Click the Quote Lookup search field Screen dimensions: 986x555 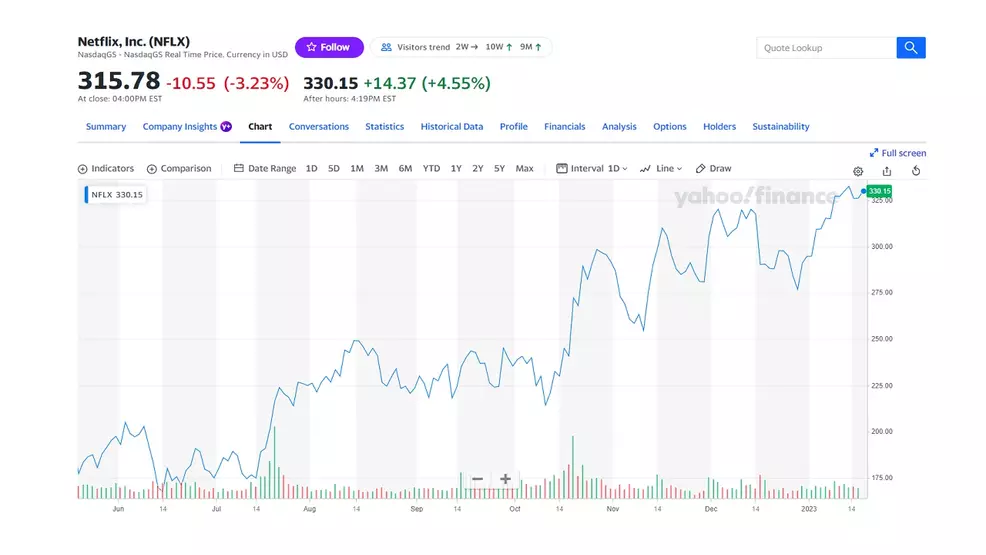pyautogui.click(x=826, y=48)
